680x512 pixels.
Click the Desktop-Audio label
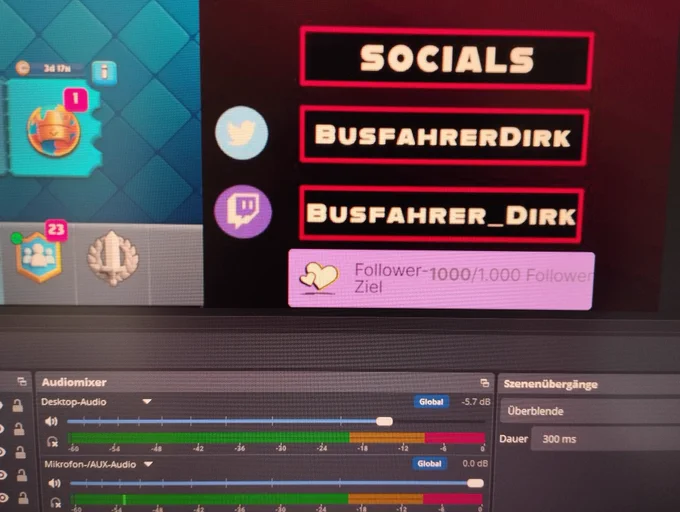click(74, 402)
